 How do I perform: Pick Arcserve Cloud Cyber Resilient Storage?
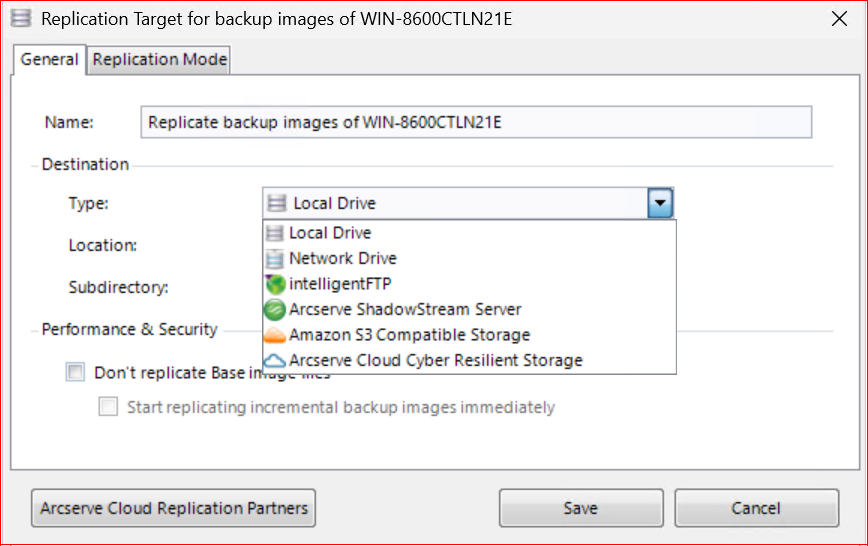(x=469, y=360)
